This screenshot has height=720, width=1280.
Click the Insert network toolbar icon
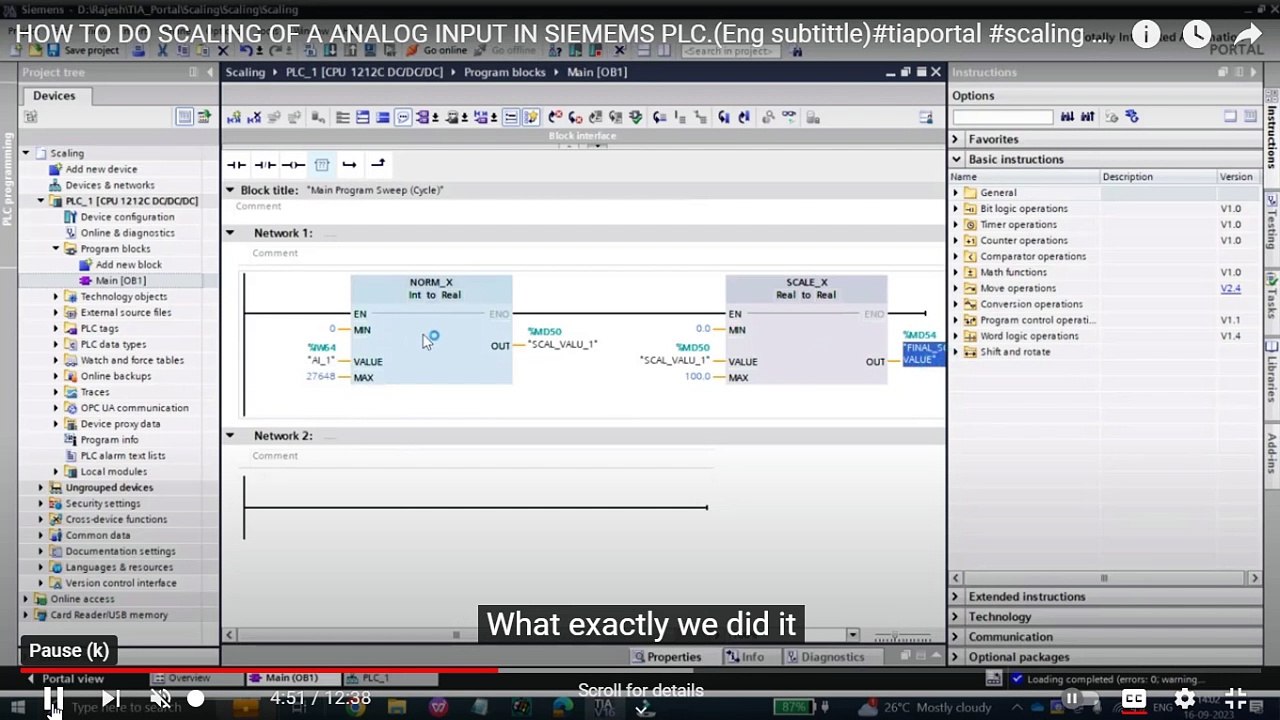coord(234,117)
